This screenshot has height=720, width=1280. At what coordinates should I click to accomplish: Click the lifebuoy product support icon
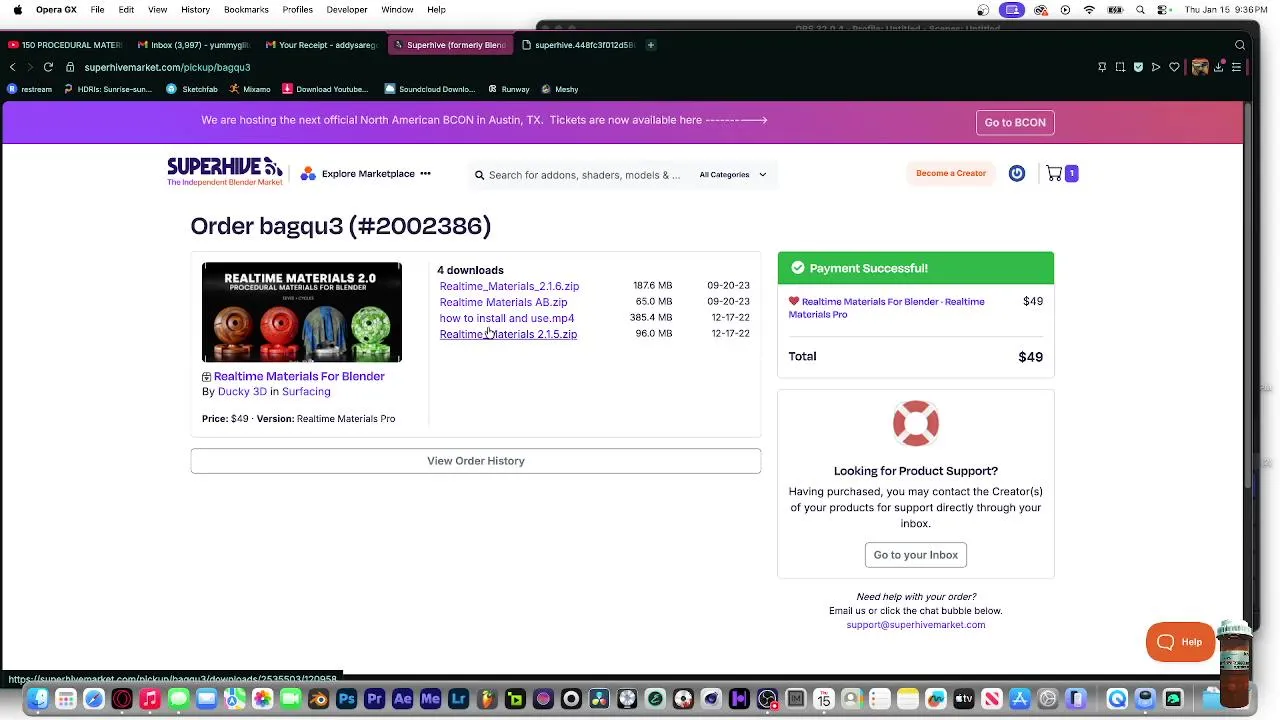pos(915,423)
